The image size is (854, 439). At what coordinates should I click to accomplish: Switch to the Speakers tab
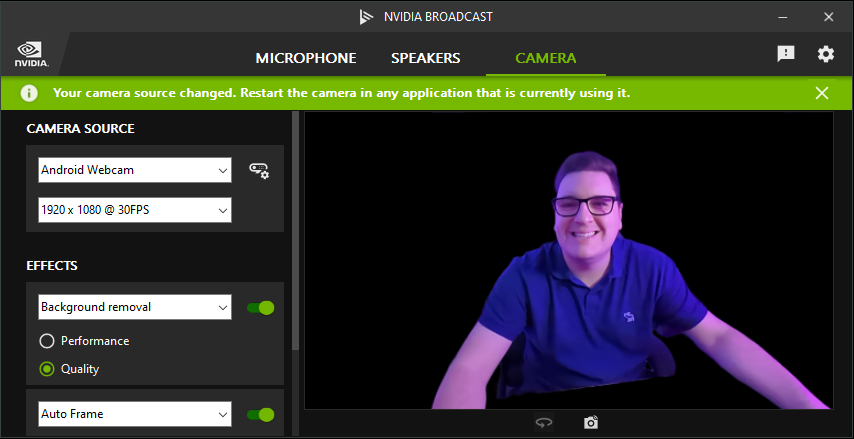click(425, 58)
